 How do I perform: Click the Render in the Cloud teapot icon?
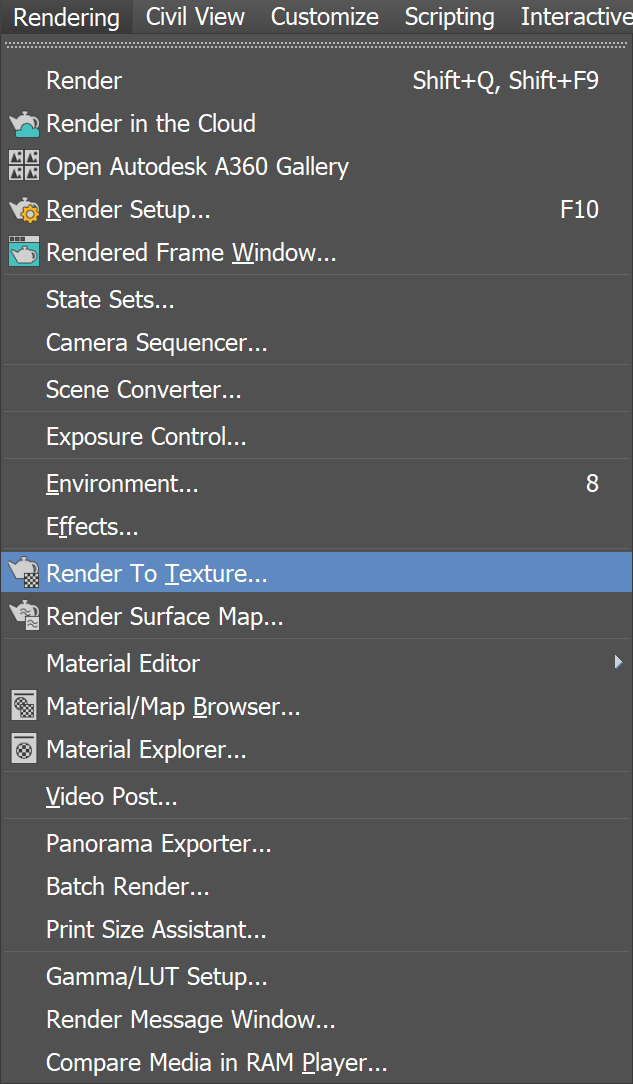point(22,124)
